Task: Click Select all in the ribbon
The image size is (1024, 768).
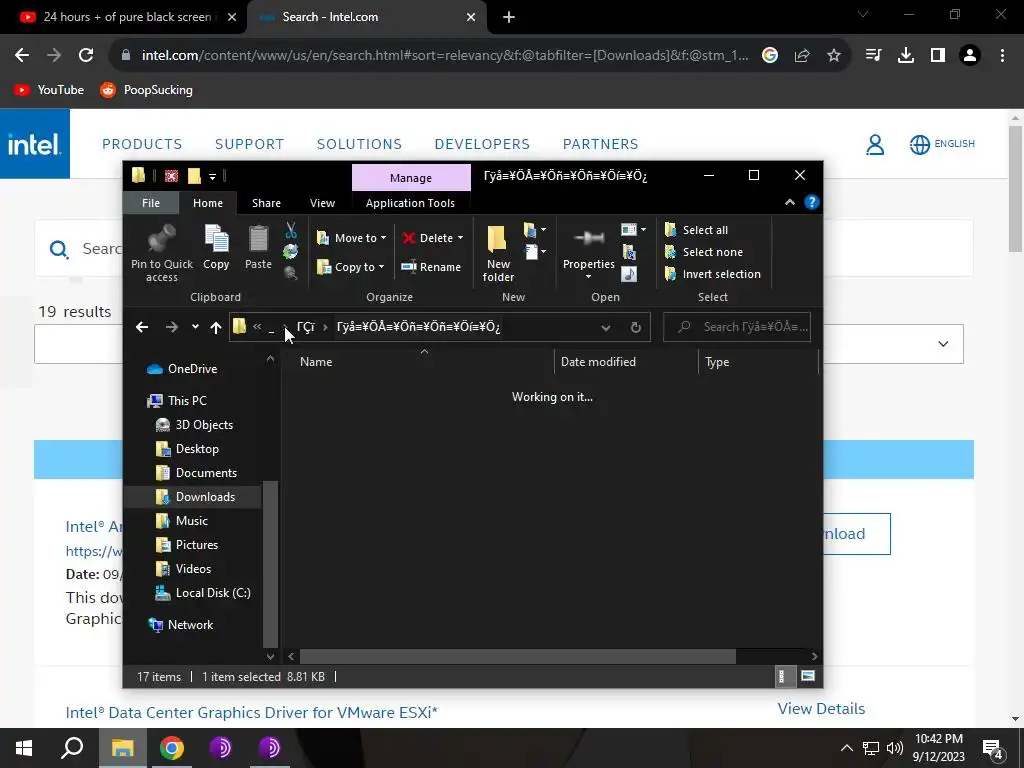Action: point(696,230)
